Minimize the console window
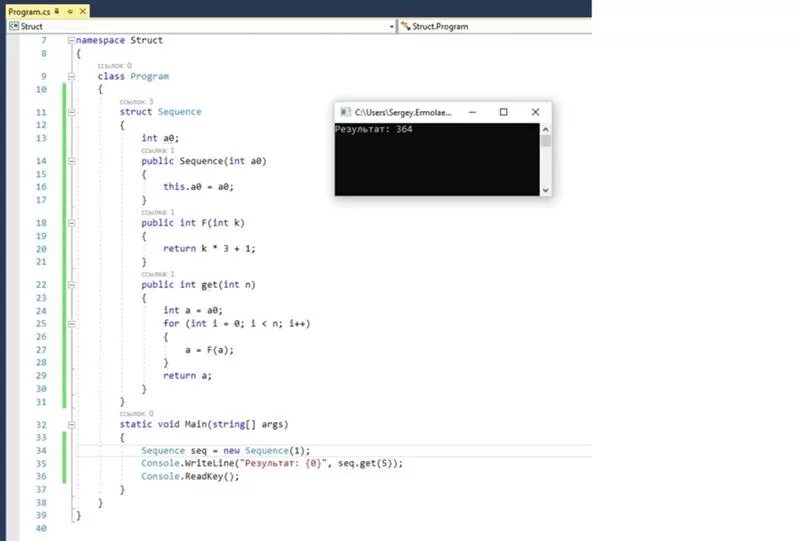 tap(472, 112)
